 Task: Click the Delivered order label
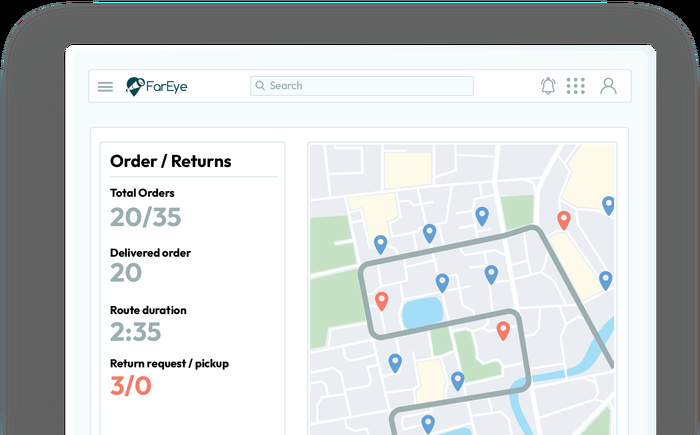click(x=150, y=253)
